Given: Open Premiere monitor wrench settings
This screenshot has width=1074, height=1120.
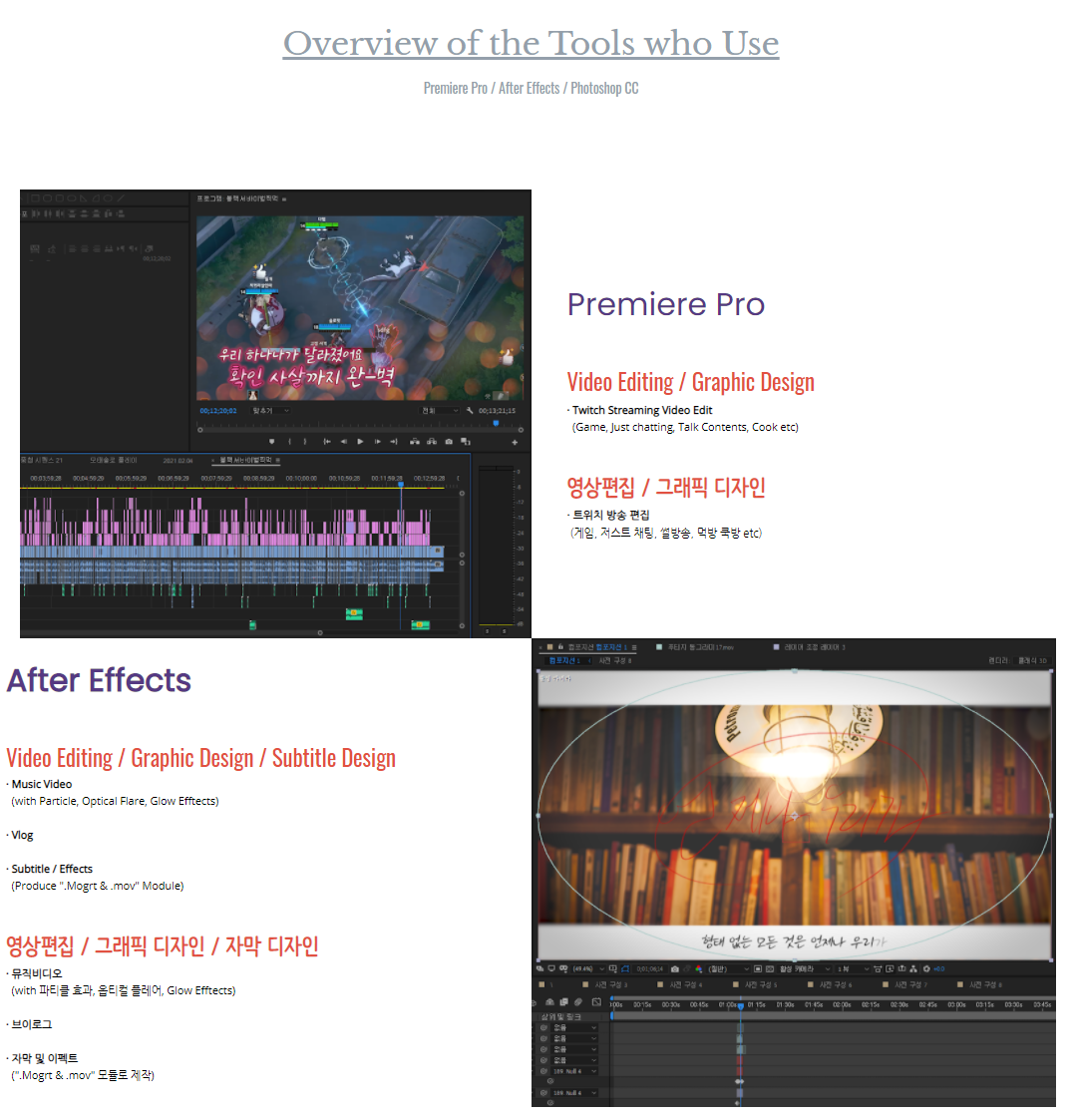Looking at the screenshot, I should pyautogui.click(x=469, y=411).
